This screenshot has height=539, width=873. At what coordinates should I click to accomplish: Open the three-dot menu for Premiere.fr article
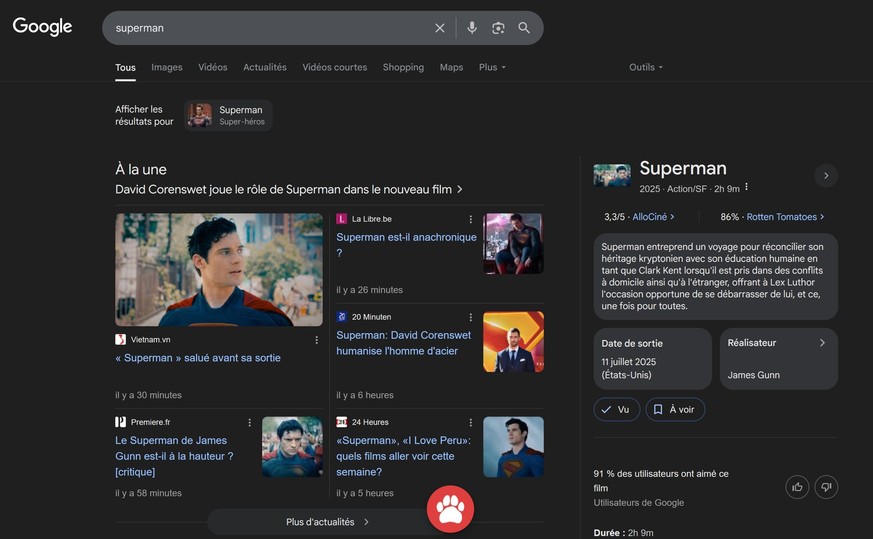click(x=249, y=423)
